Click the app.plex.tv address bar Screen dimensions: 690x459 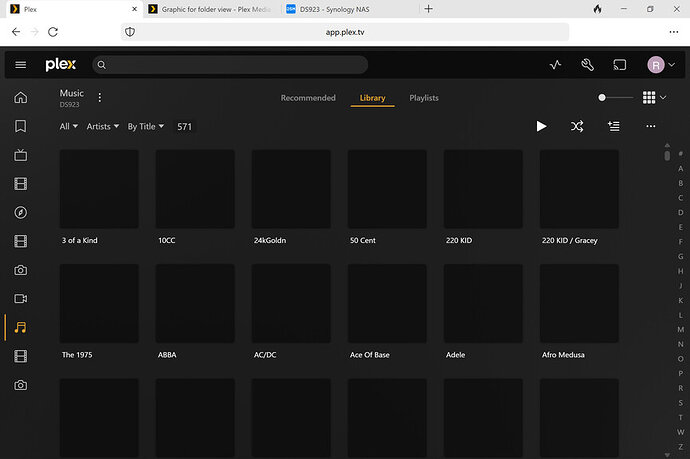pos(345,32)
